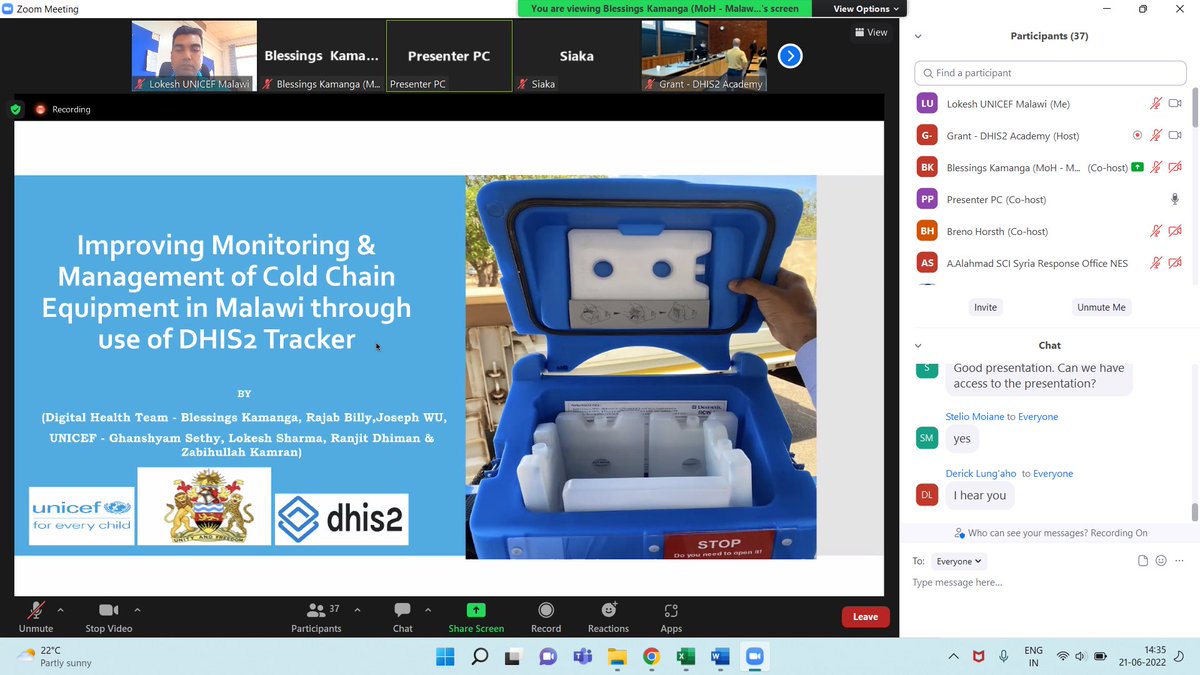Open the chat recipient Everyone dropdown
This screenshot has width=1200, height=675.
959,562
